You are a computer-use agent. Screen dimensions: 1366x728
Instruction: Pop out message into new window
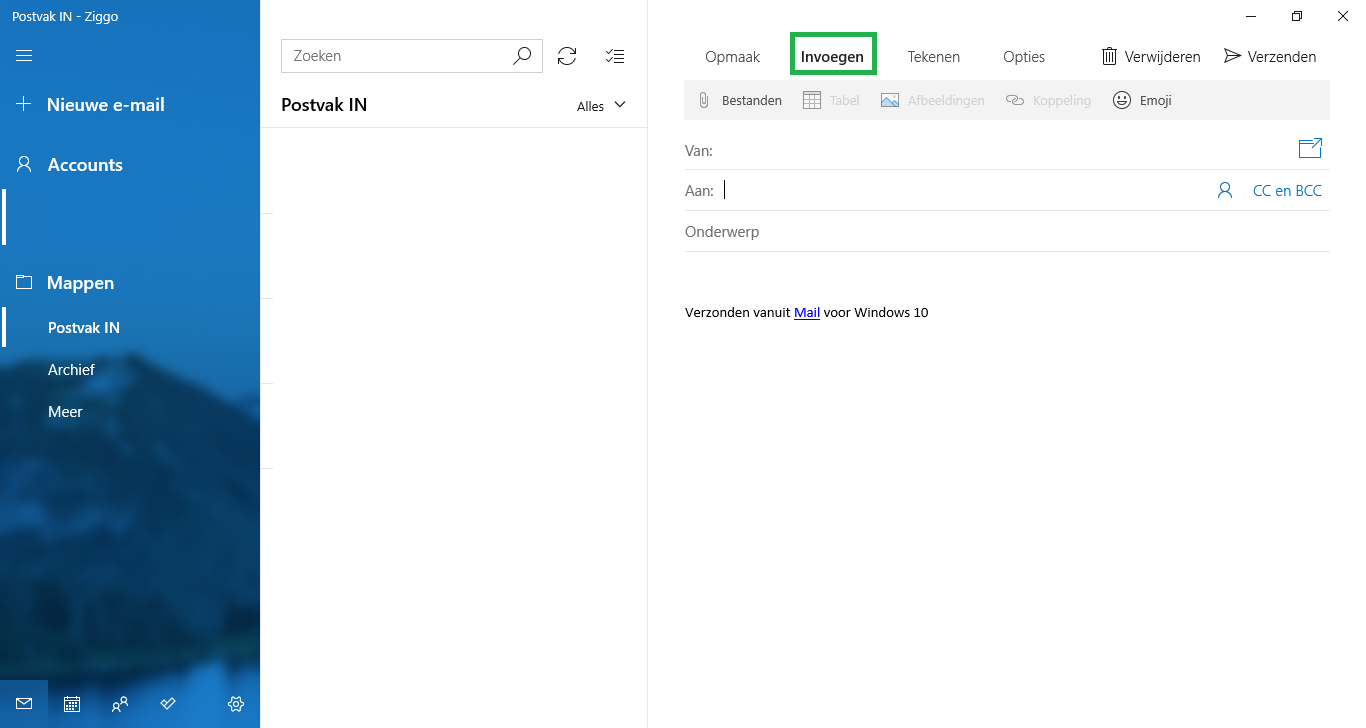1310,148
